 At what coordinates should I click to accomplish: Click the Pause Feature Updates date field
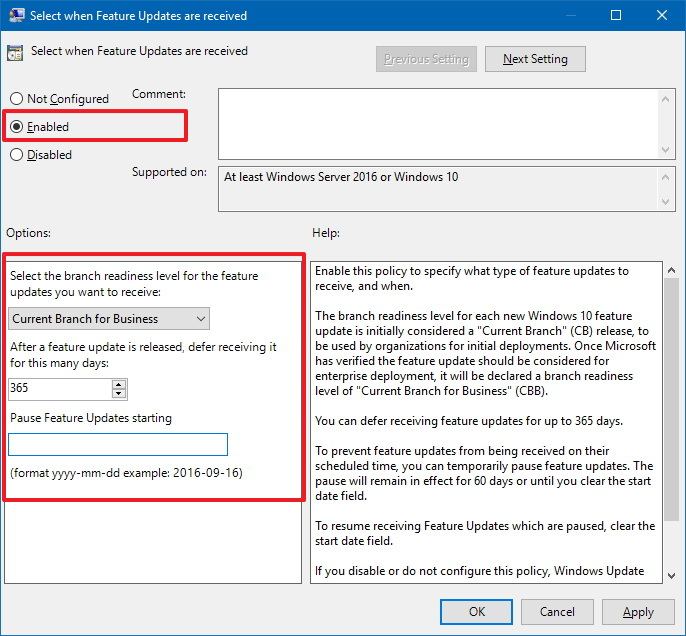point(118,444)
